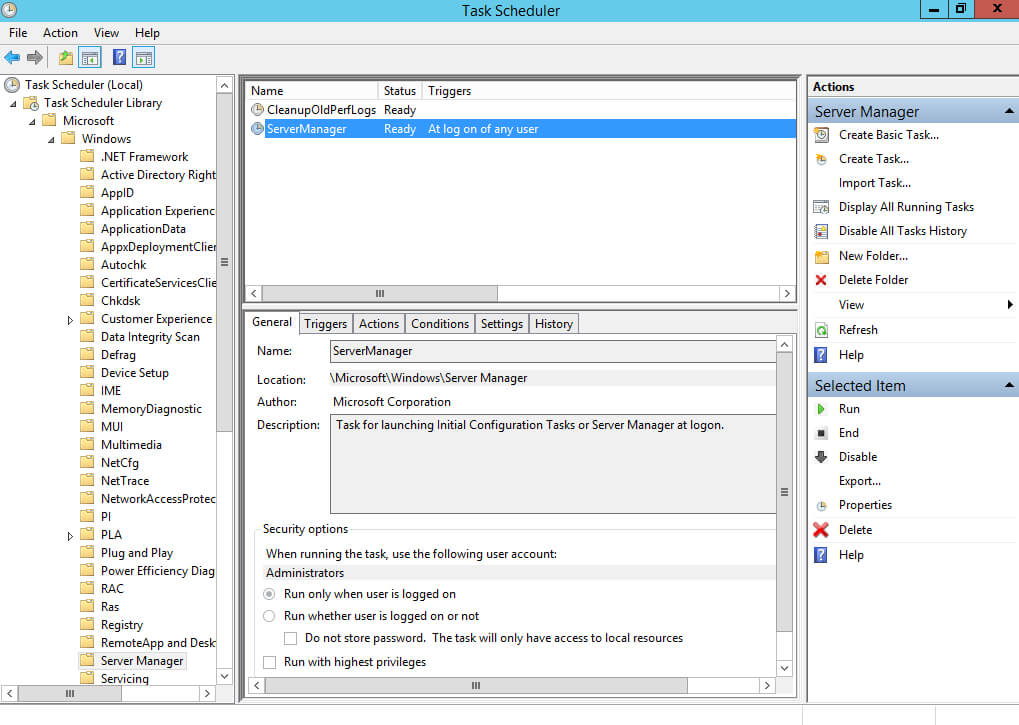Select the Plug and Play folder
The width and height of the screenshot is (1019, 725).
pos(136,553)
